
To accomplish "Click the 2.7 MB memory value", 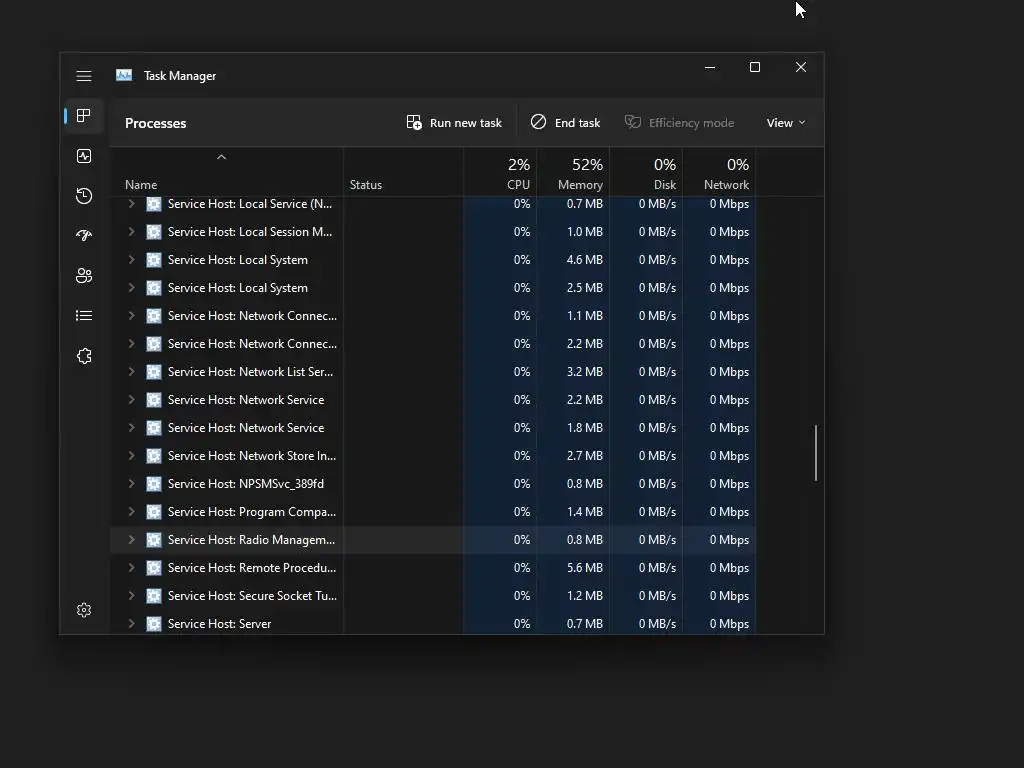I will point(584,456).
